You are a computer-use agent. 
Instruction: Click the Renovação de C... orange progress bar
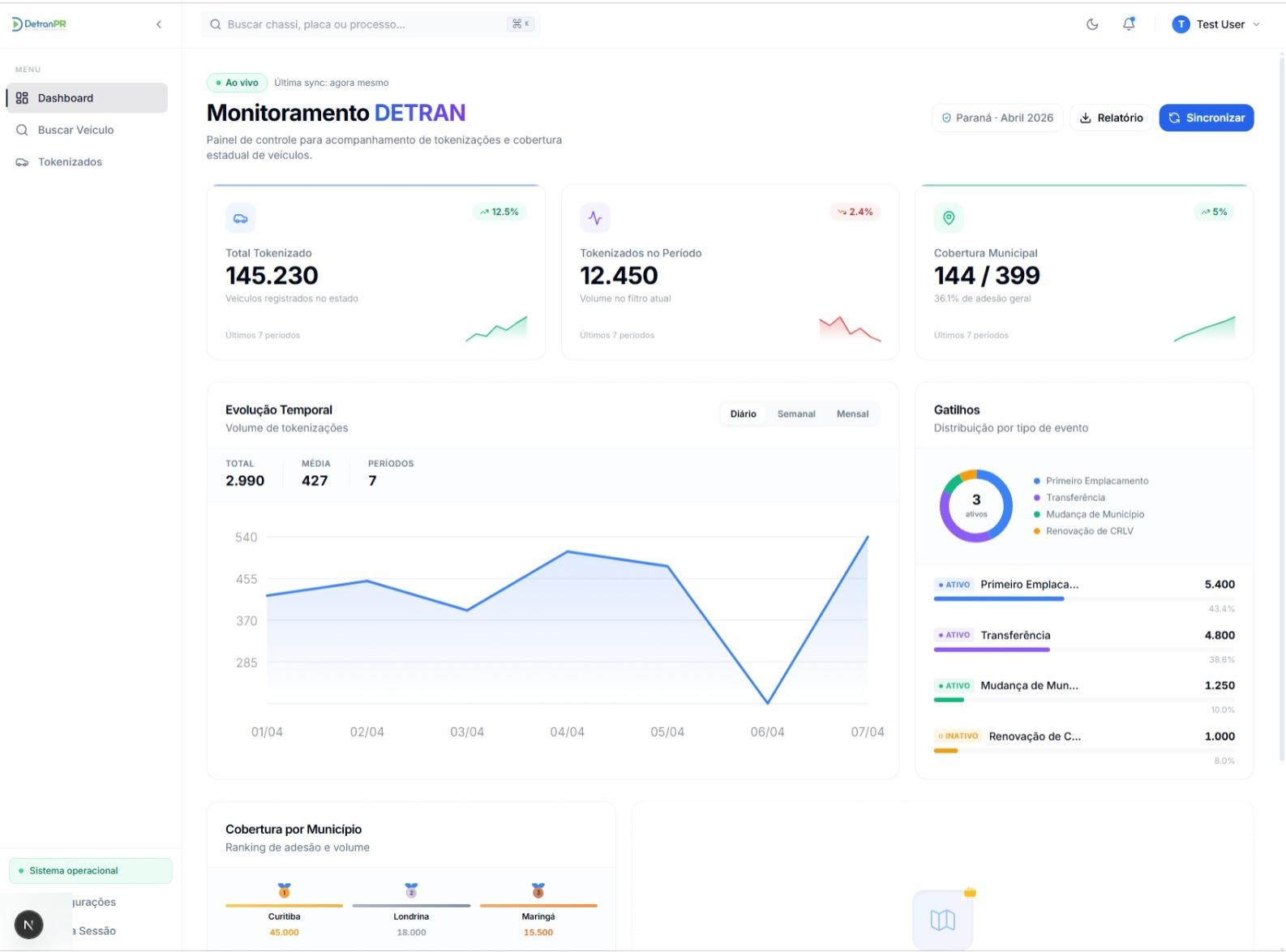[945, 751]
